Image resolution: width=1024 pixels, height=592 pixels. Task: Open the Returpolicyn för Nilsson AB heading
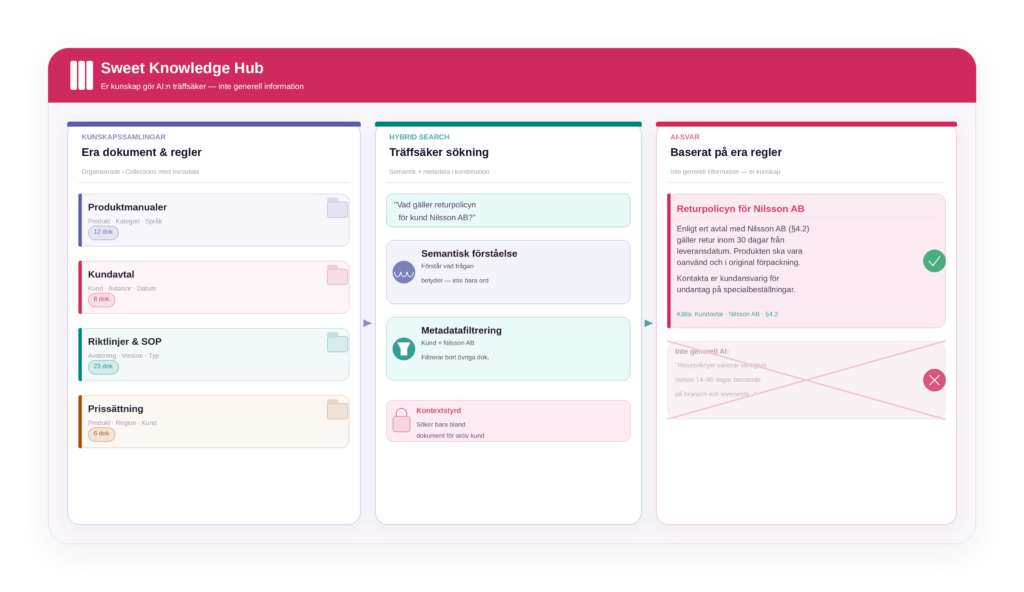(740, 209)
